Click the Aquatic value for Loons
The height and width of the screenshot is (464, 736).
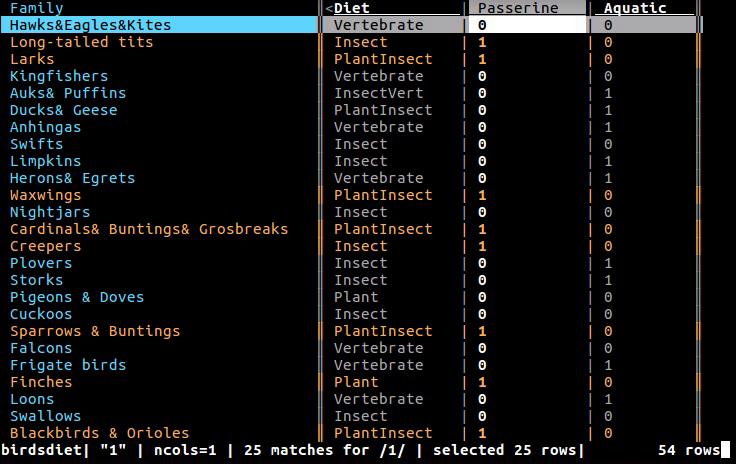pos(608,399)
